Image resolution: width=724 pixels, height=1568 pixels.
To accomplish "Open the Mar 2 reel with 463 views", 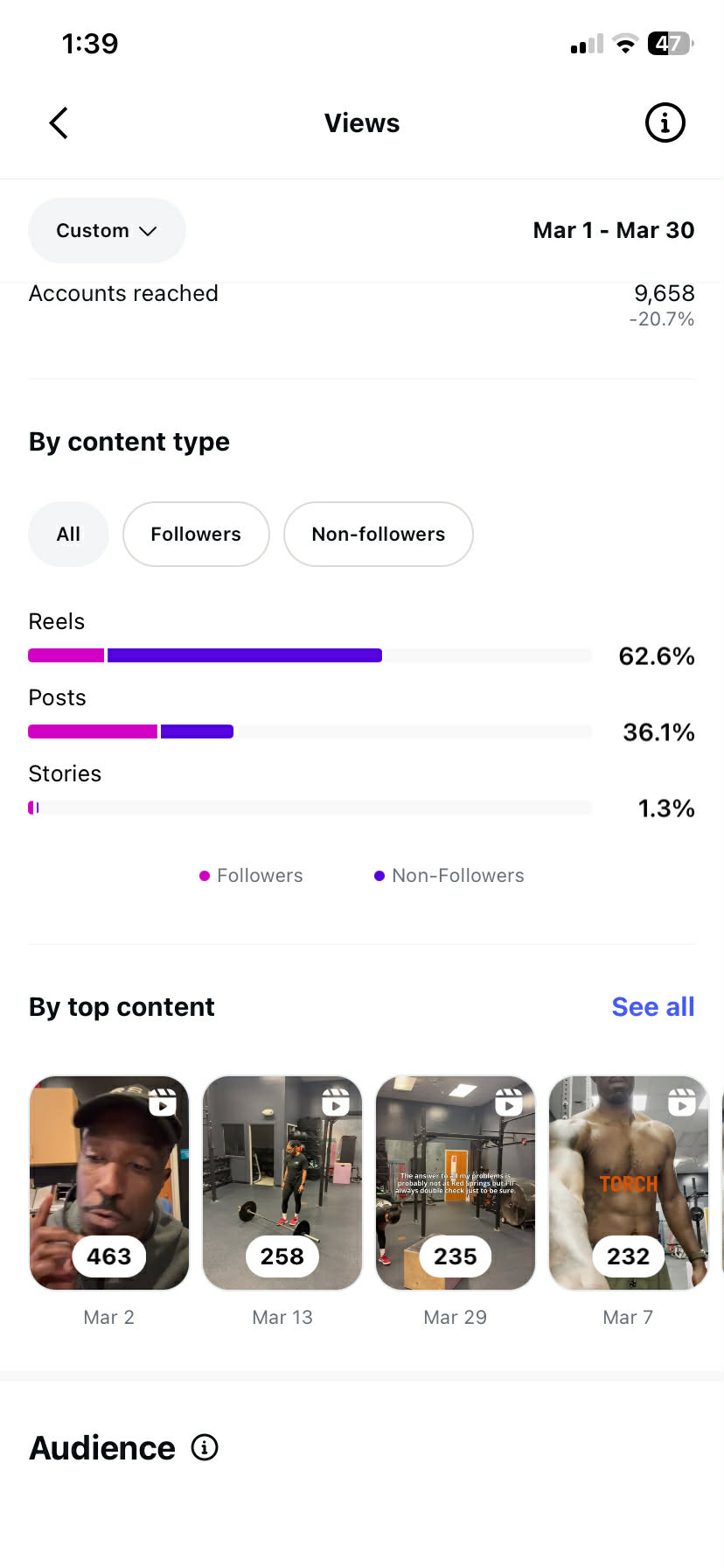I will click(x=109, y=1183).
